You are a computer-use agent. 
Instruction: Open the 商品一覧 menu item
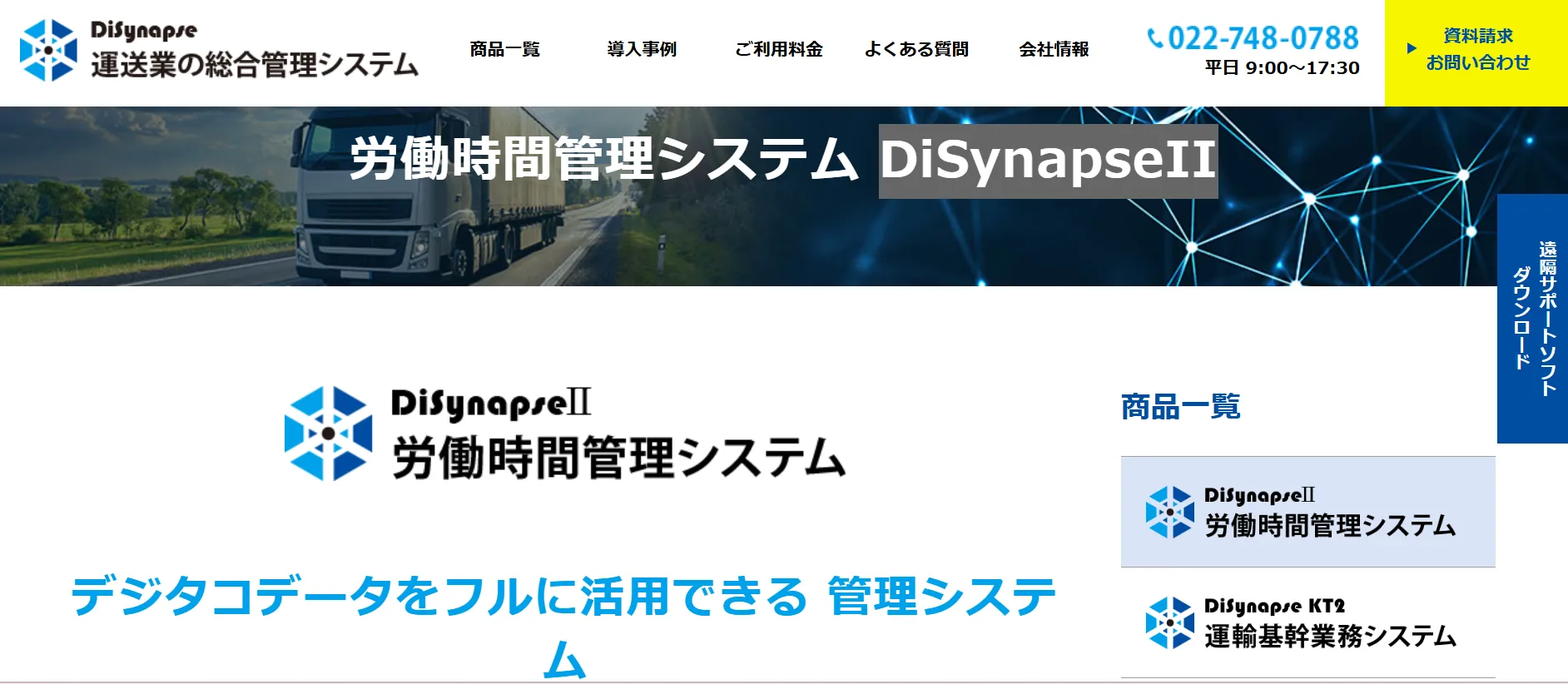click(504, 49)
